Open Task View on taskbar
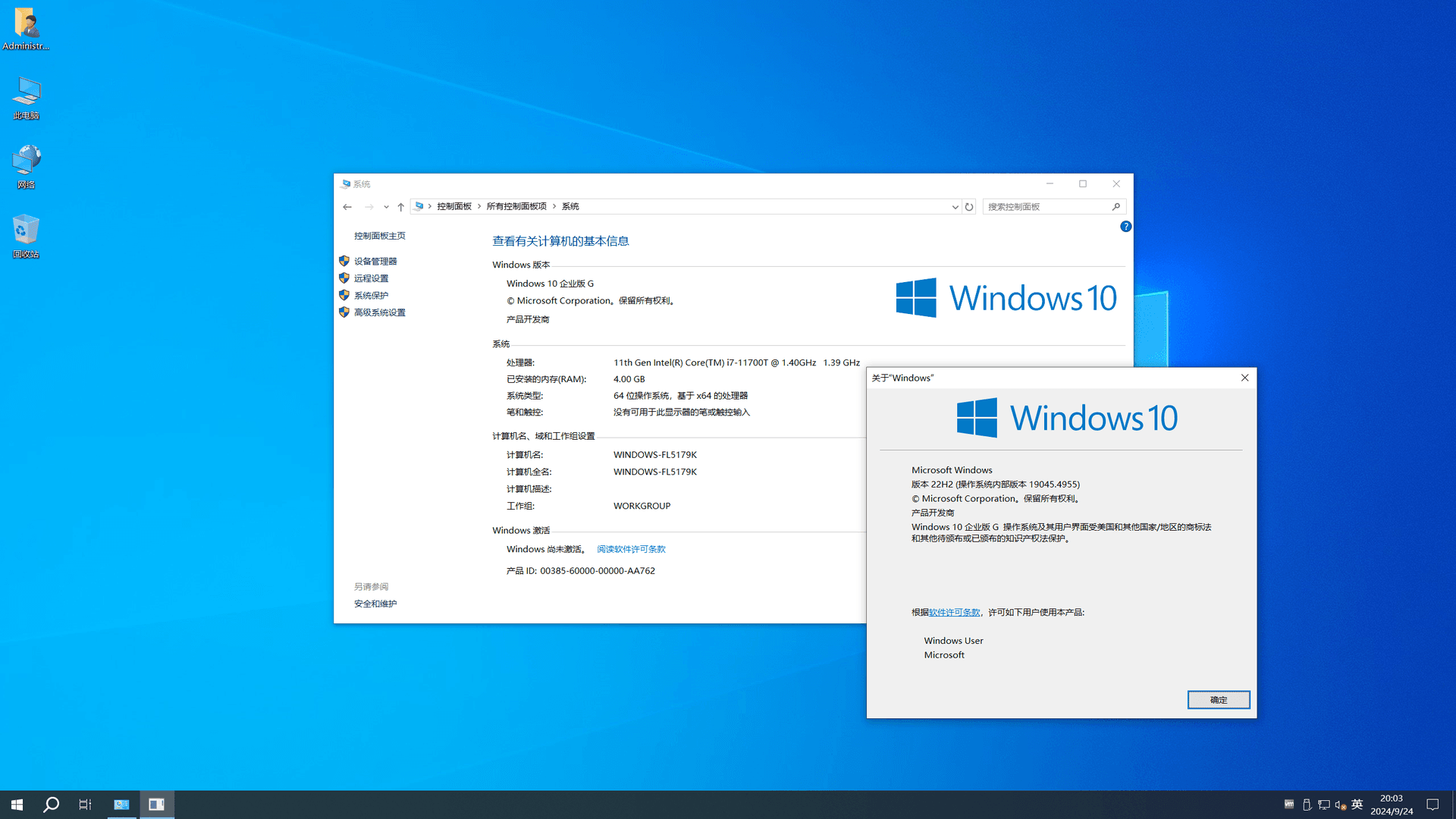Image resolution: width=1456 pixels, height=819 pixels. point(85,805)
